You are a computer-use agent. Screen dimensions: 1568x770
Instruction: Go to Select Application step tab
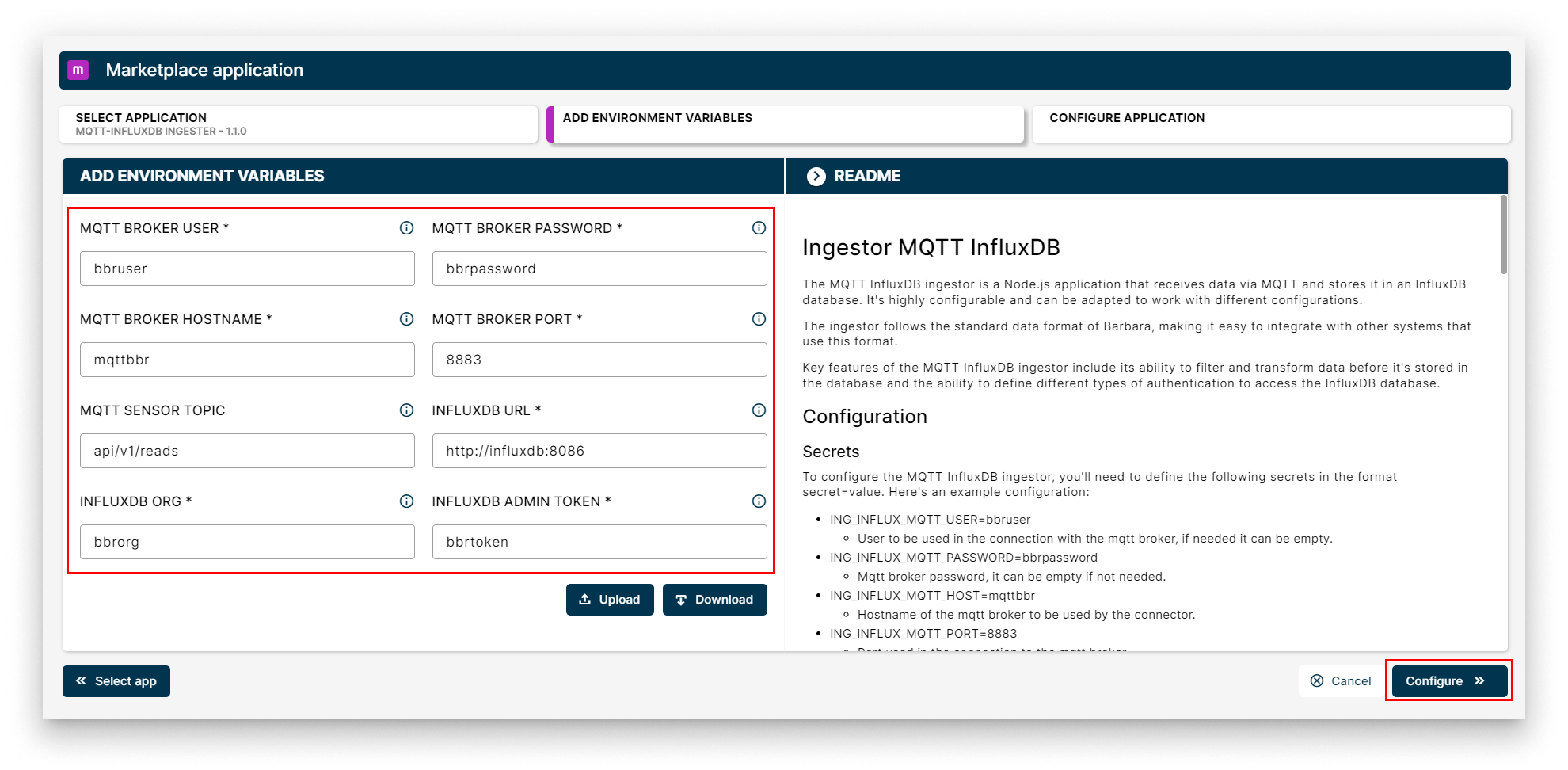(298, 124)
